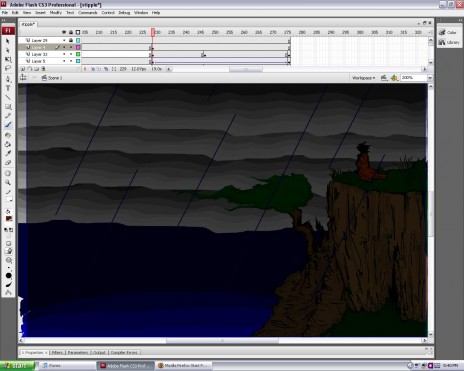464x371 pixels.
Task: Select the Free Transform tool
Action: (8, 59)
